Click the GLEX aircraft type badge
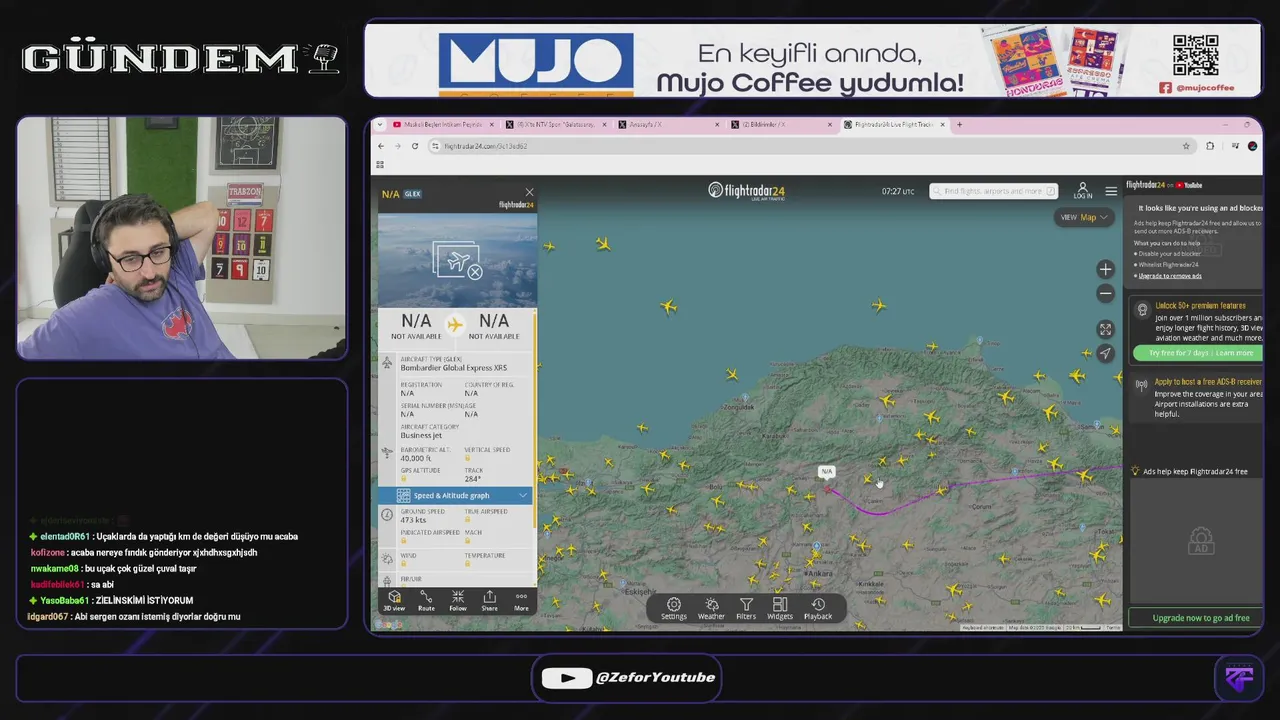This screenshot has height=720, width=1280. tap(413, 194)
